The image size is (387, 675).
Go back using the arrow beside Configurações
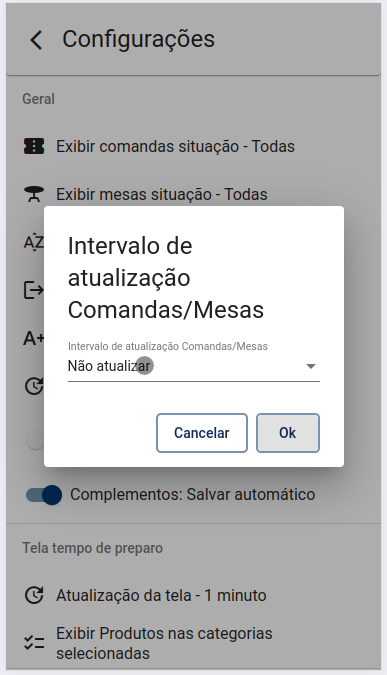click(36, 40)
